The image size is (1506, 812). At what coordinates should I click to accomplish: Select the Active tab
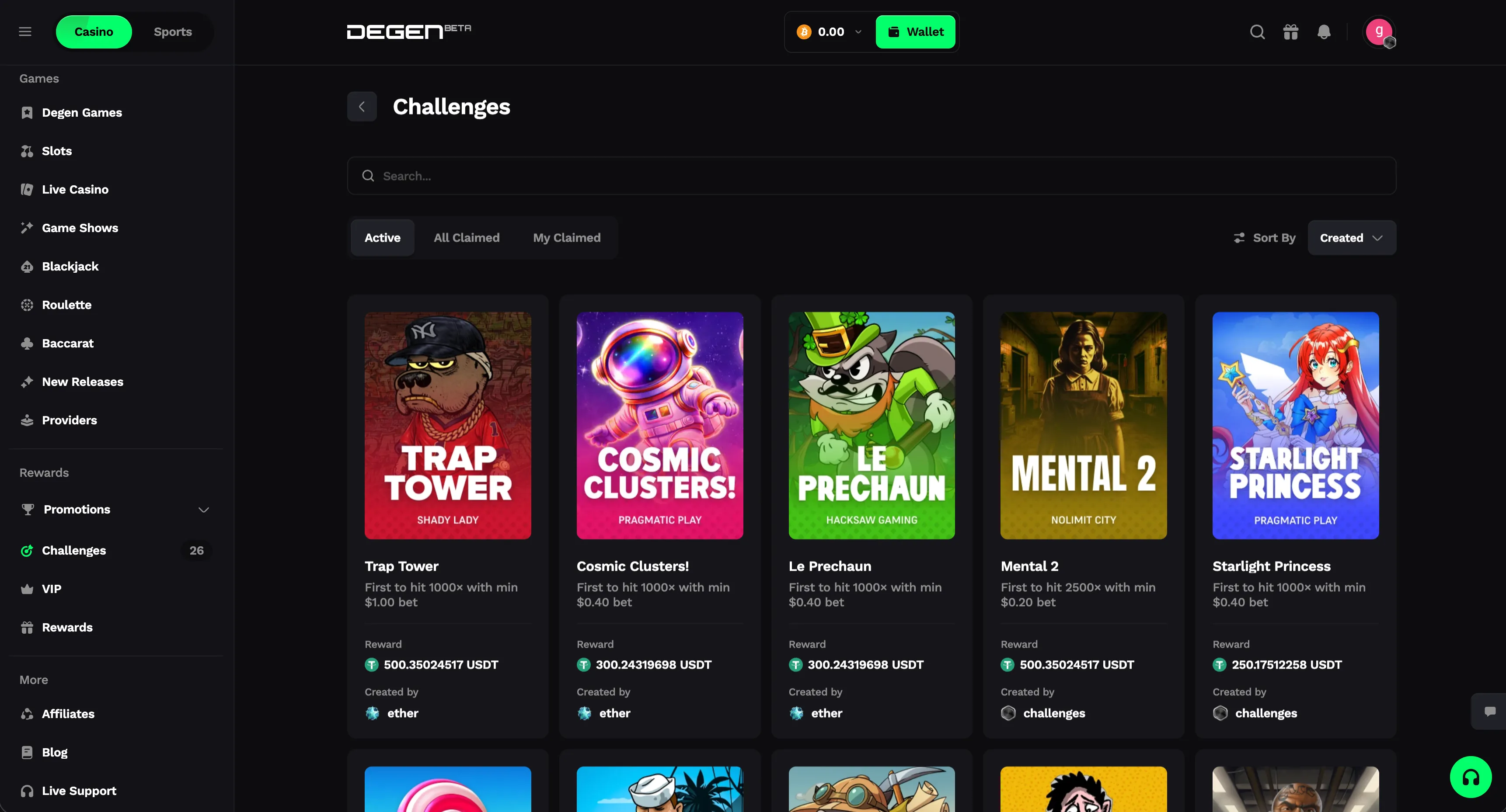[382, 238]
